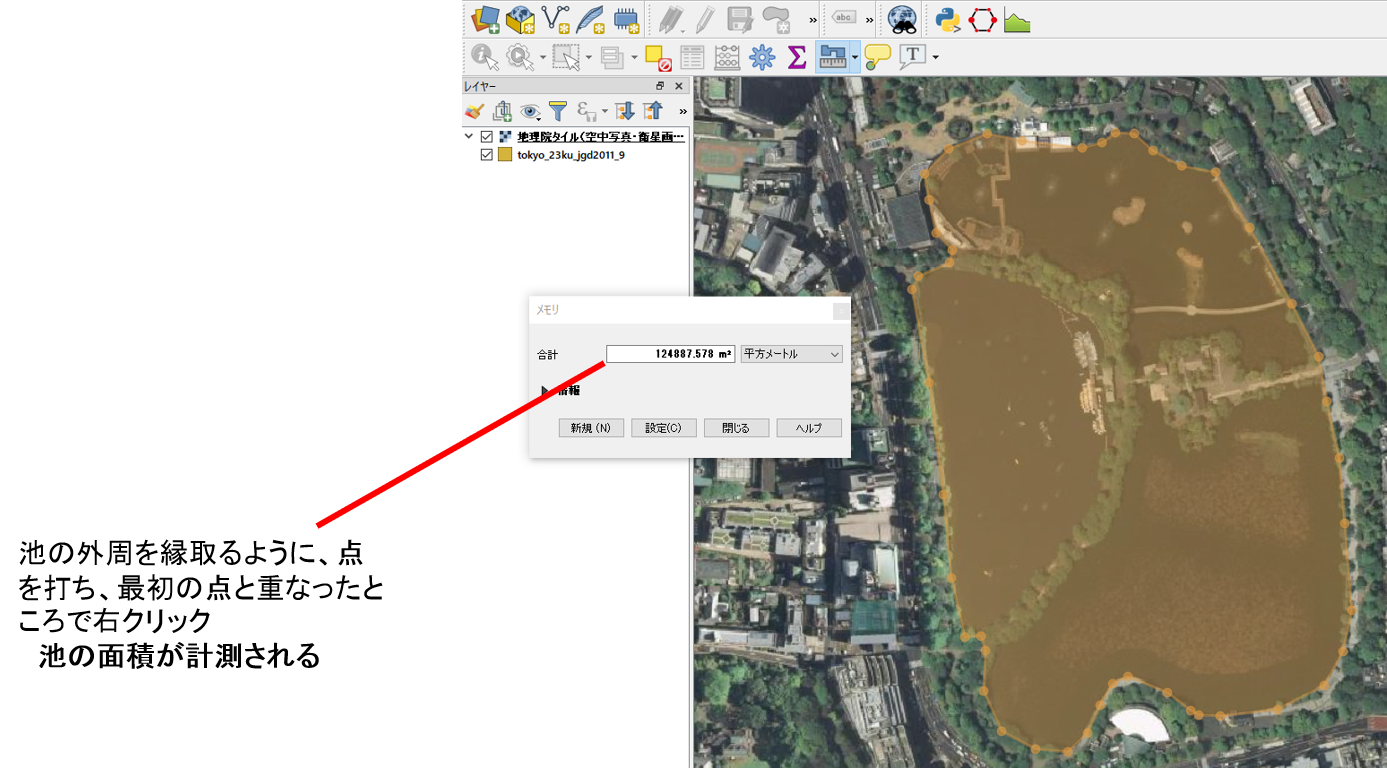Select the Identify Features tool
The width and height of the screenshot is (1387, 768).
(485, 57)
